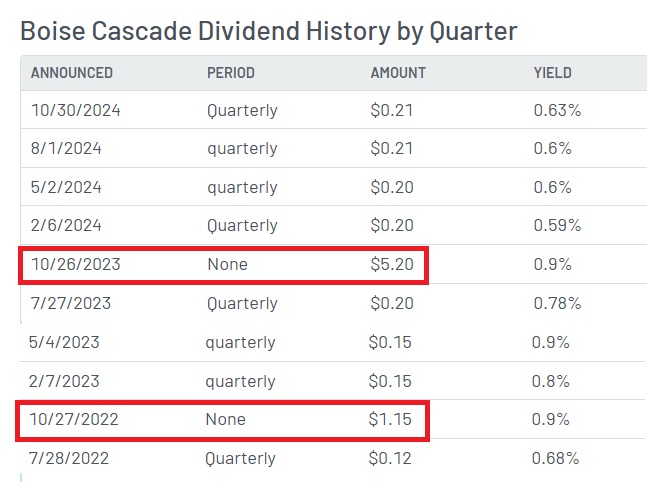Click the $1.15 dividend amount
The image size is (647, 482).
pos(389,419)
